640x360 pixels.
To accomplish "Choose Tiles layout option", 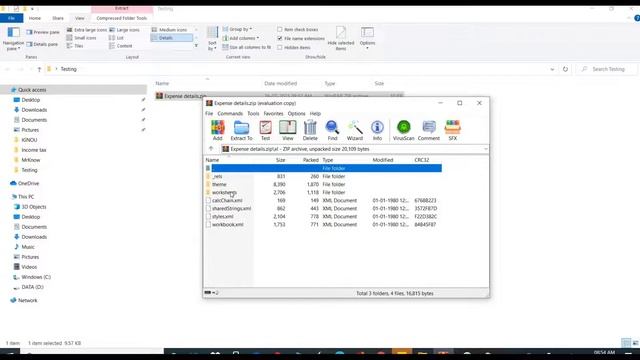I will (75, 46).
